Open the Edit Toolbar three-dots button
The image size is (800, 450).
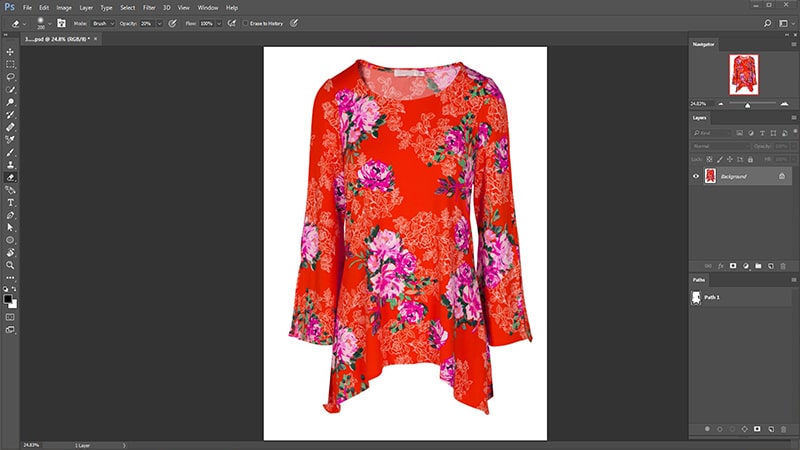[x=10, y=278]
